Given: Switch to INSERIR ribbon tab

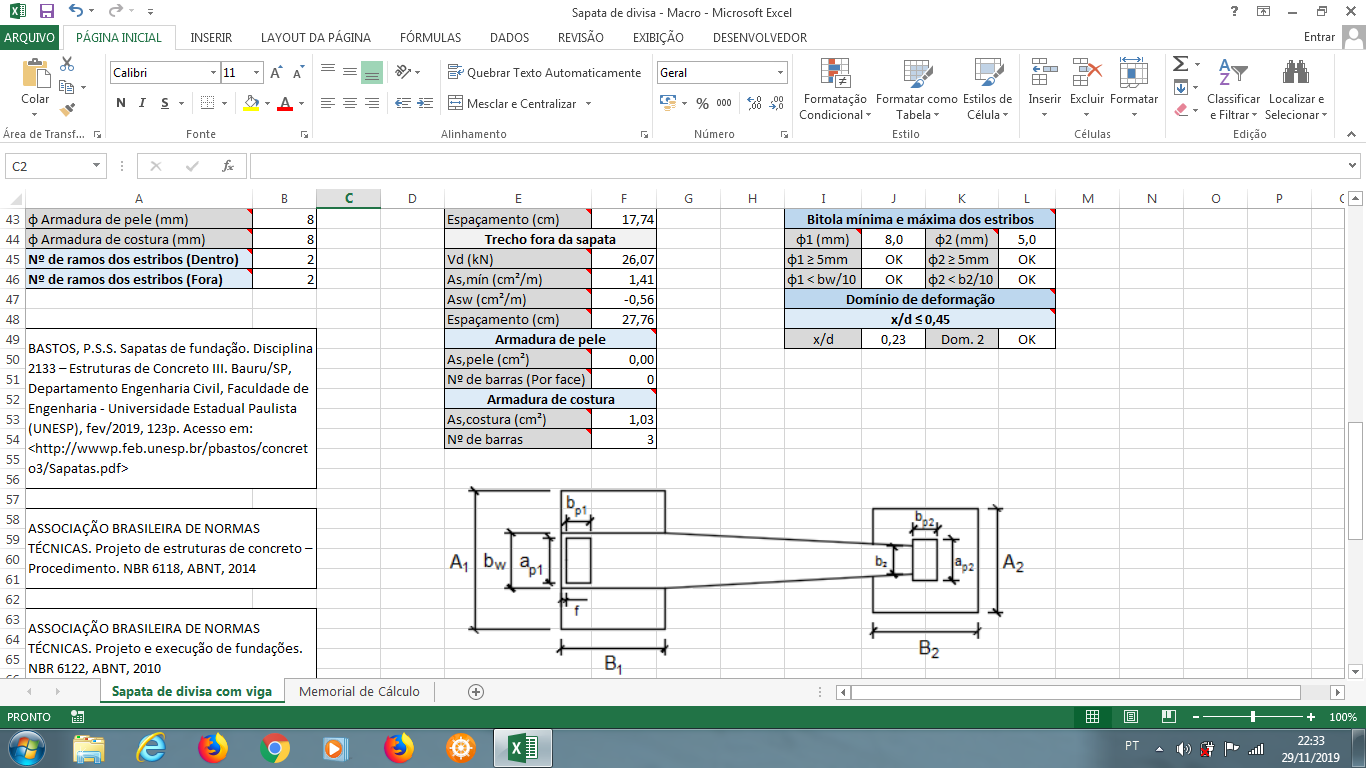Looking at the screenshot, I should [211, 37].
